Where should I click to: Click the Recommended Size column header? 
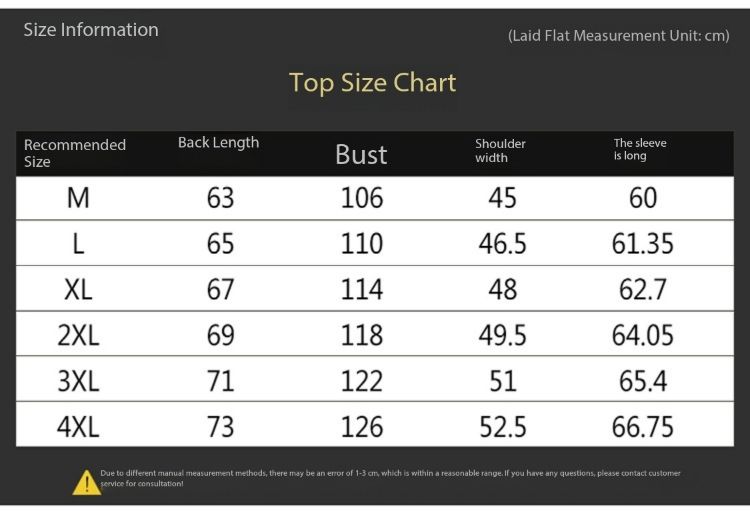point(75,153)
